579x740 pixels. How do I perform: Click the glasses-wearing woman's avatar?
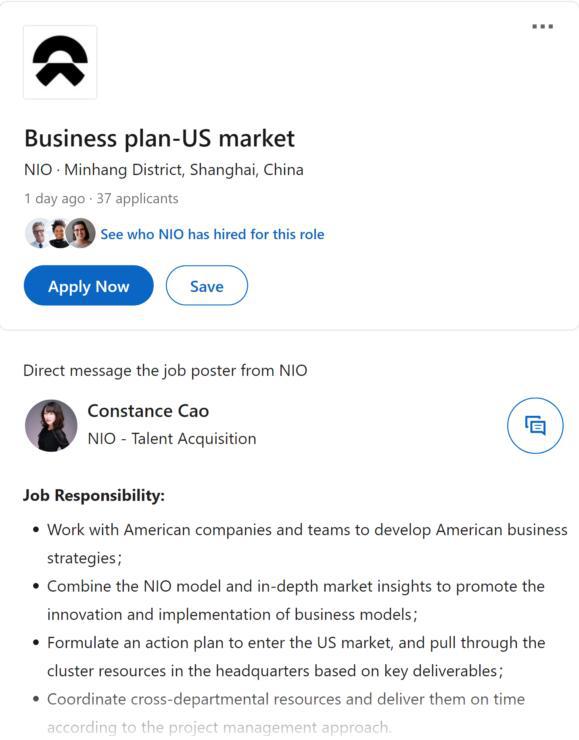click(x=81, y=233)
